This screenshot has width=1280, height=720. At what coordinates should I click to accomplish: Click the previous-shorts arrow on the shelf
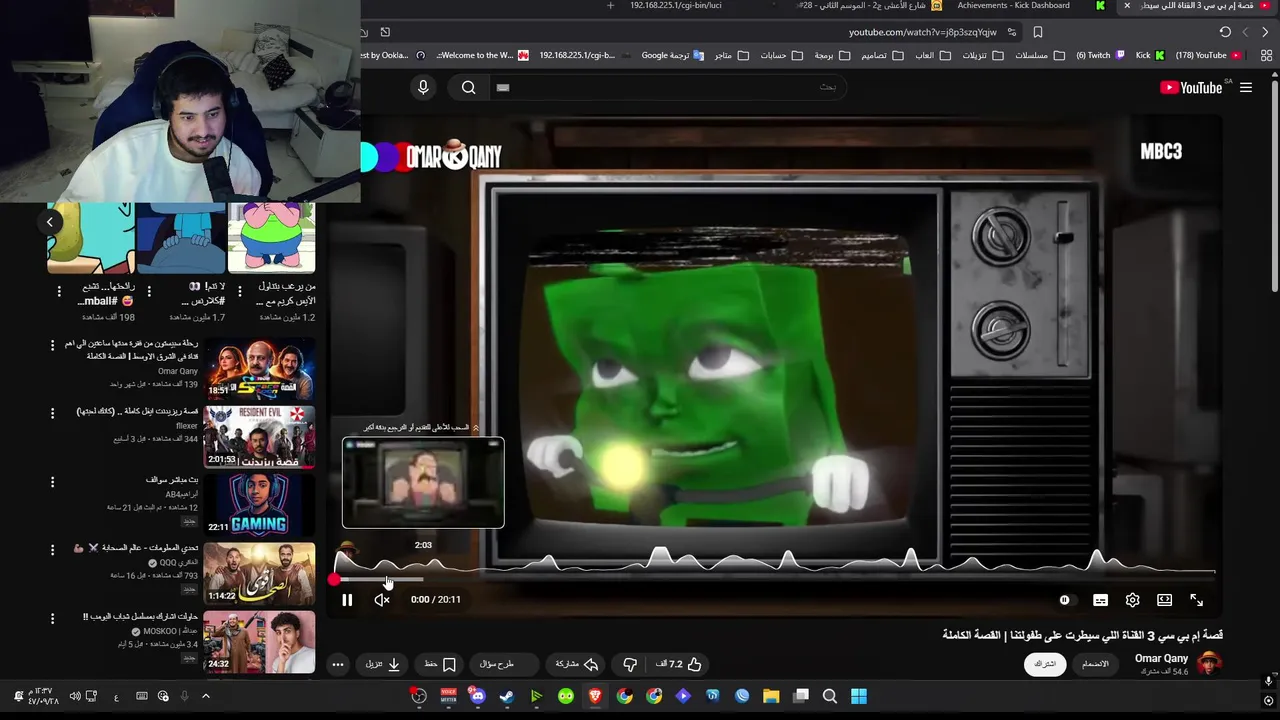click(50, 222)
